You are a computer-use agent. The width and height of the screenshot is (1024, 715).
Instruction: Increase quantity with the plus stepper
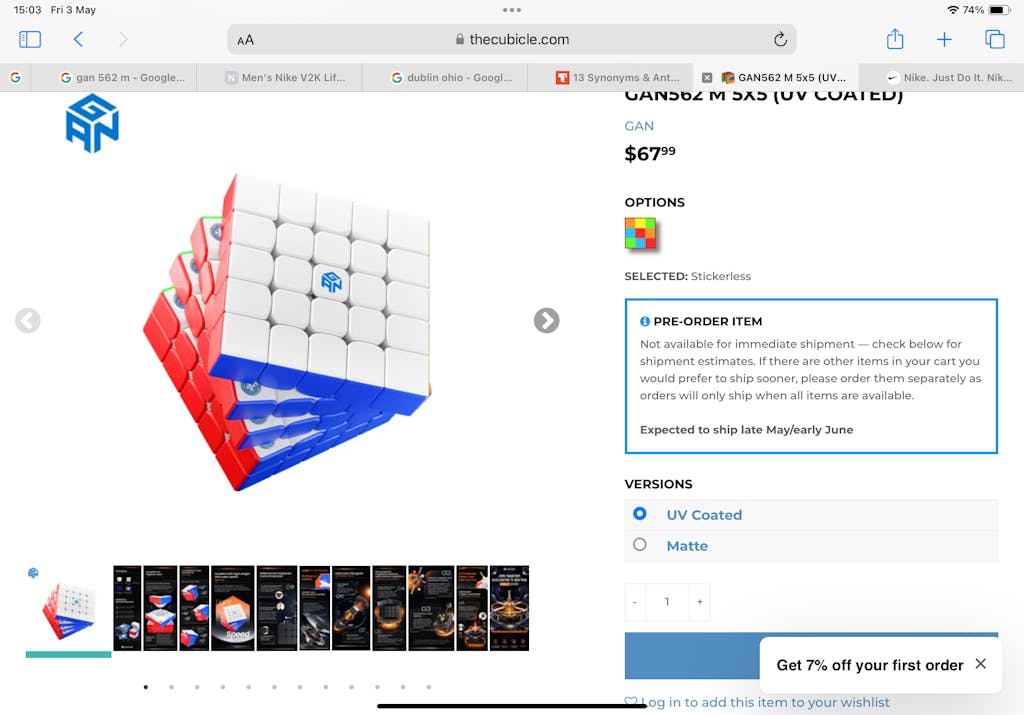[x=699, y=601]
